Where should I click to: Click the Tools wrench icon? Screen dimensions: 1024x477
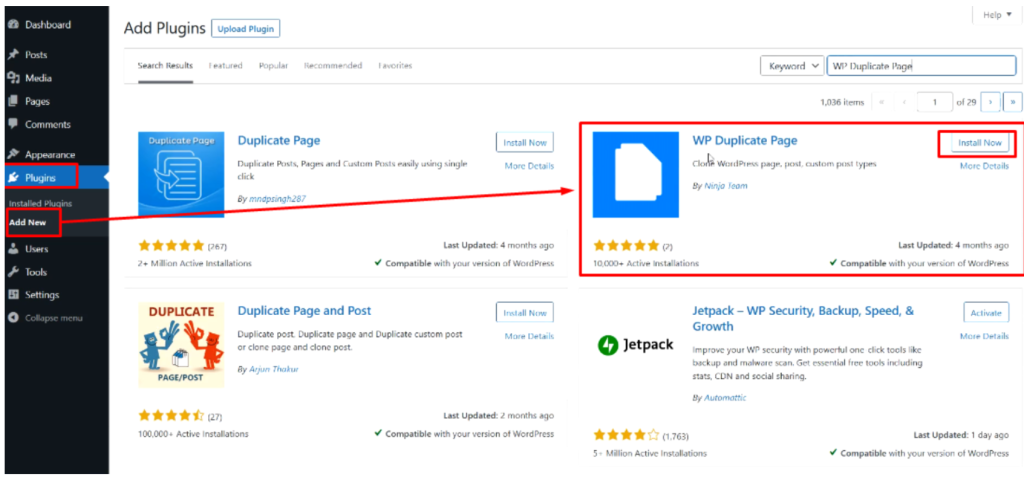(x=12, y=272)
